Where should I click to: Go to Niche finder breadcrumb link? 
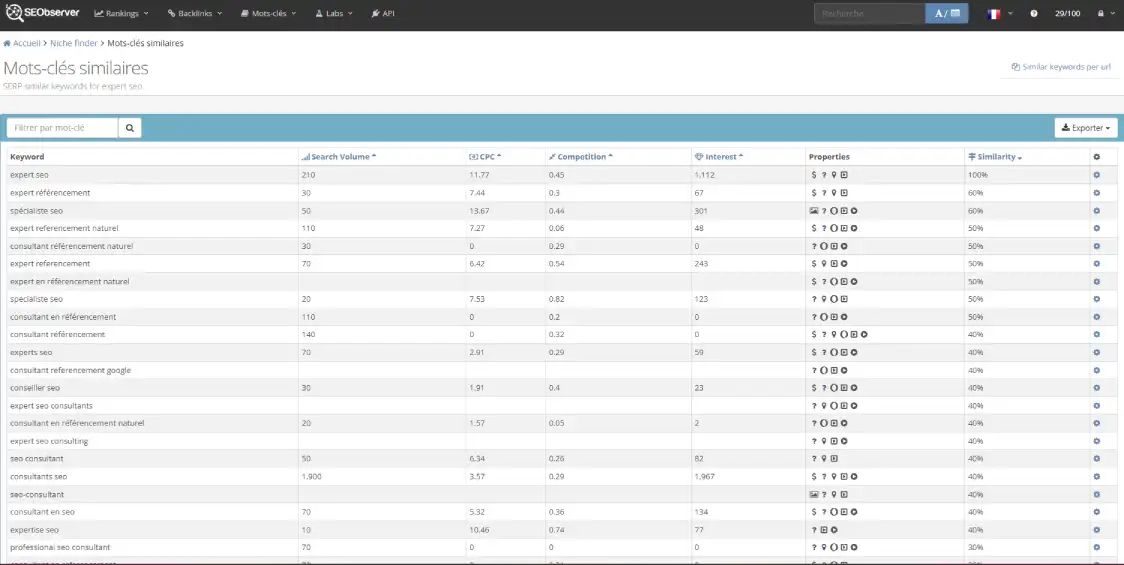coord(74,44)
